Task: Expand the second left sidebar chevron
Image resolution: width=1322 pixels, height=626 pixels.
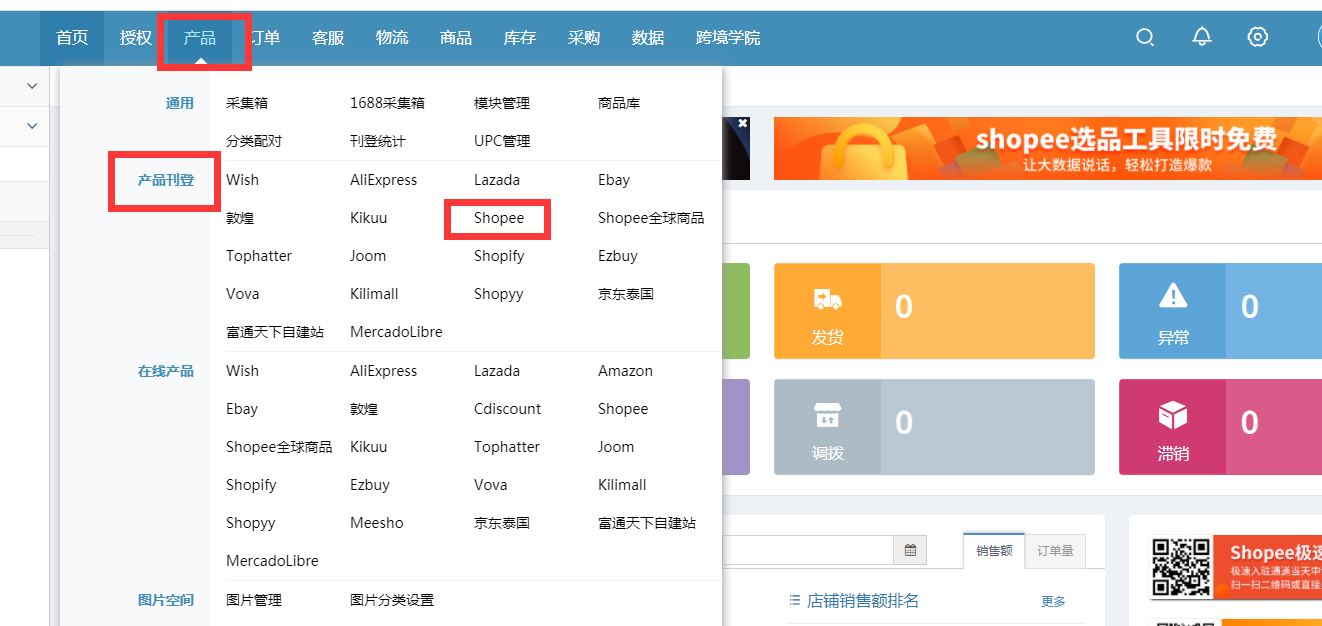Action: tap(32, 126)
